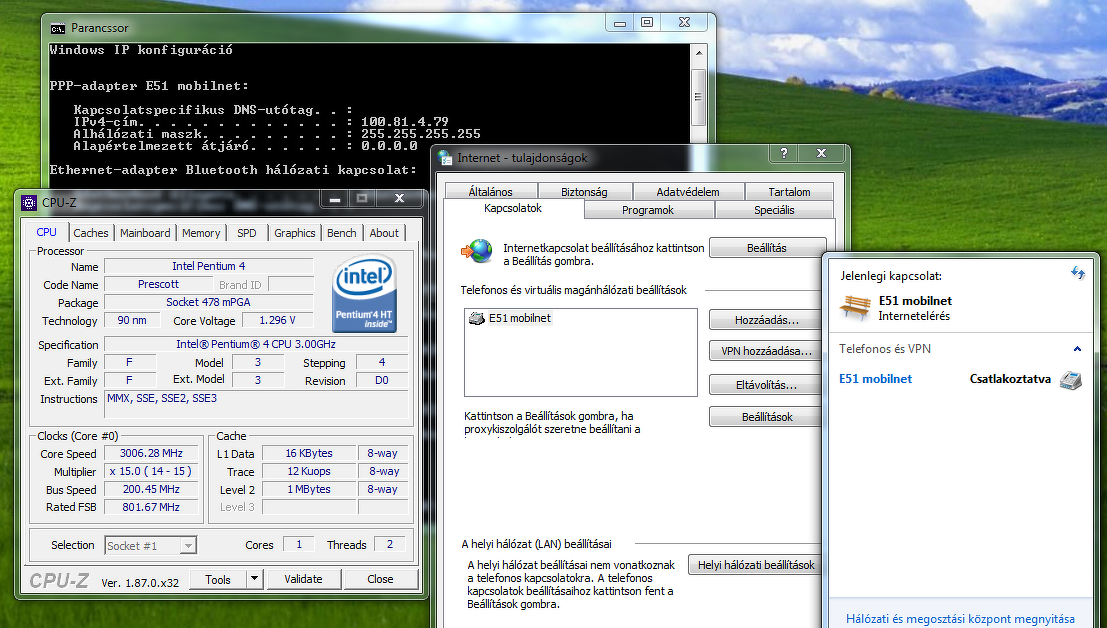Click the E51 mobilnet link in network flyout

tap(875, 379)
